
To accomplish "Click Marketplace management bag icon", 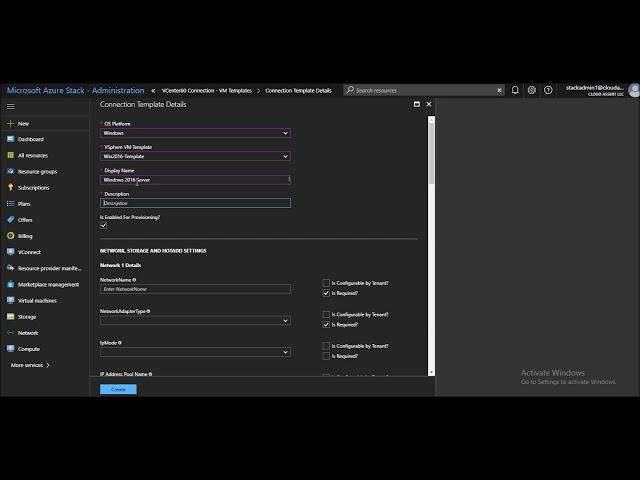I will [x=11, y=284].
